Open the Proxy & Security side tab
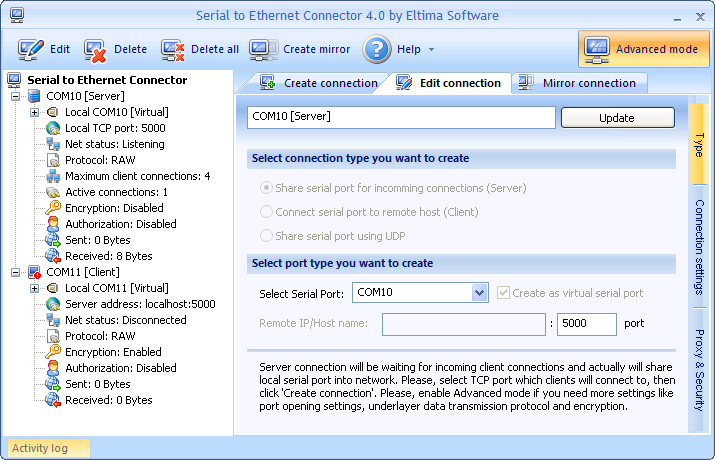The width and height of the screenshot is (715, 460). point(699,370)
